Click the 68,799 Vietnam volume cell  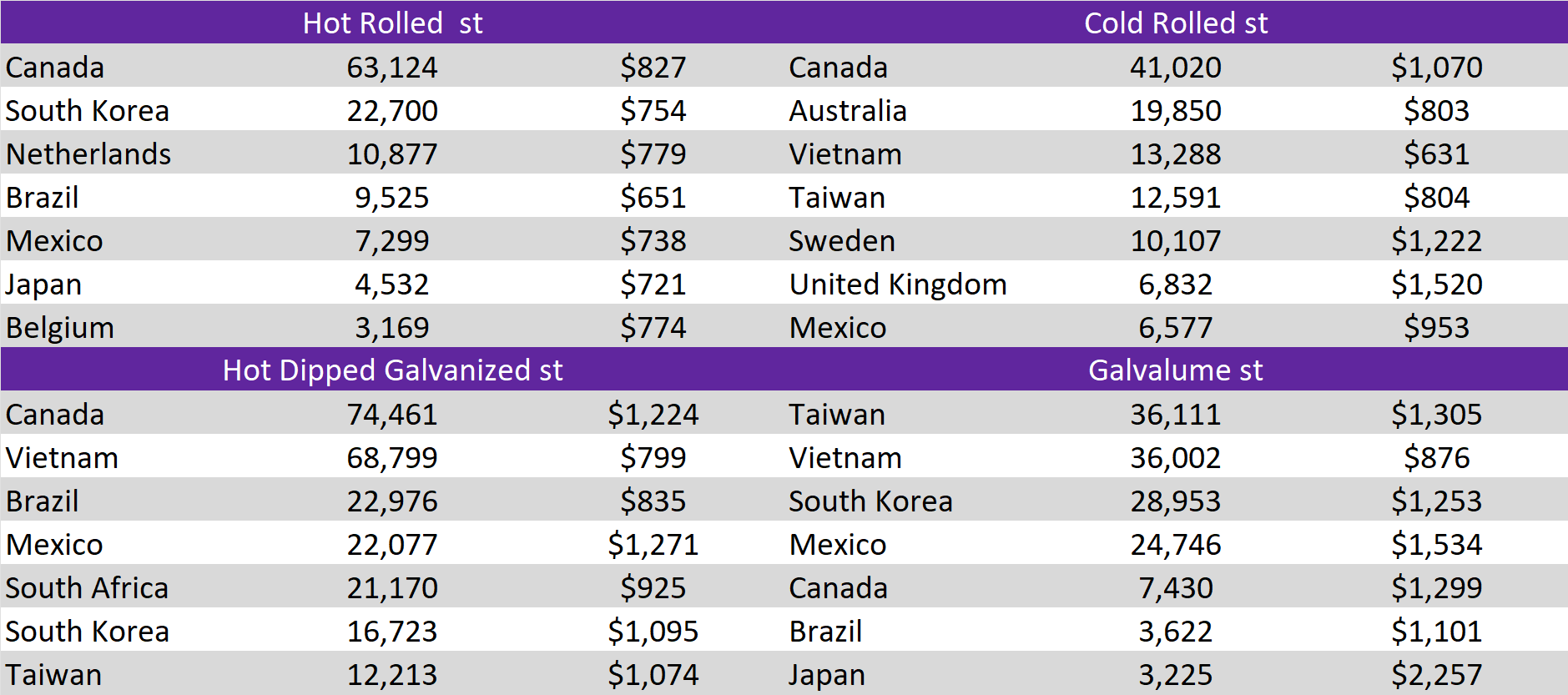tap(392, 458)
